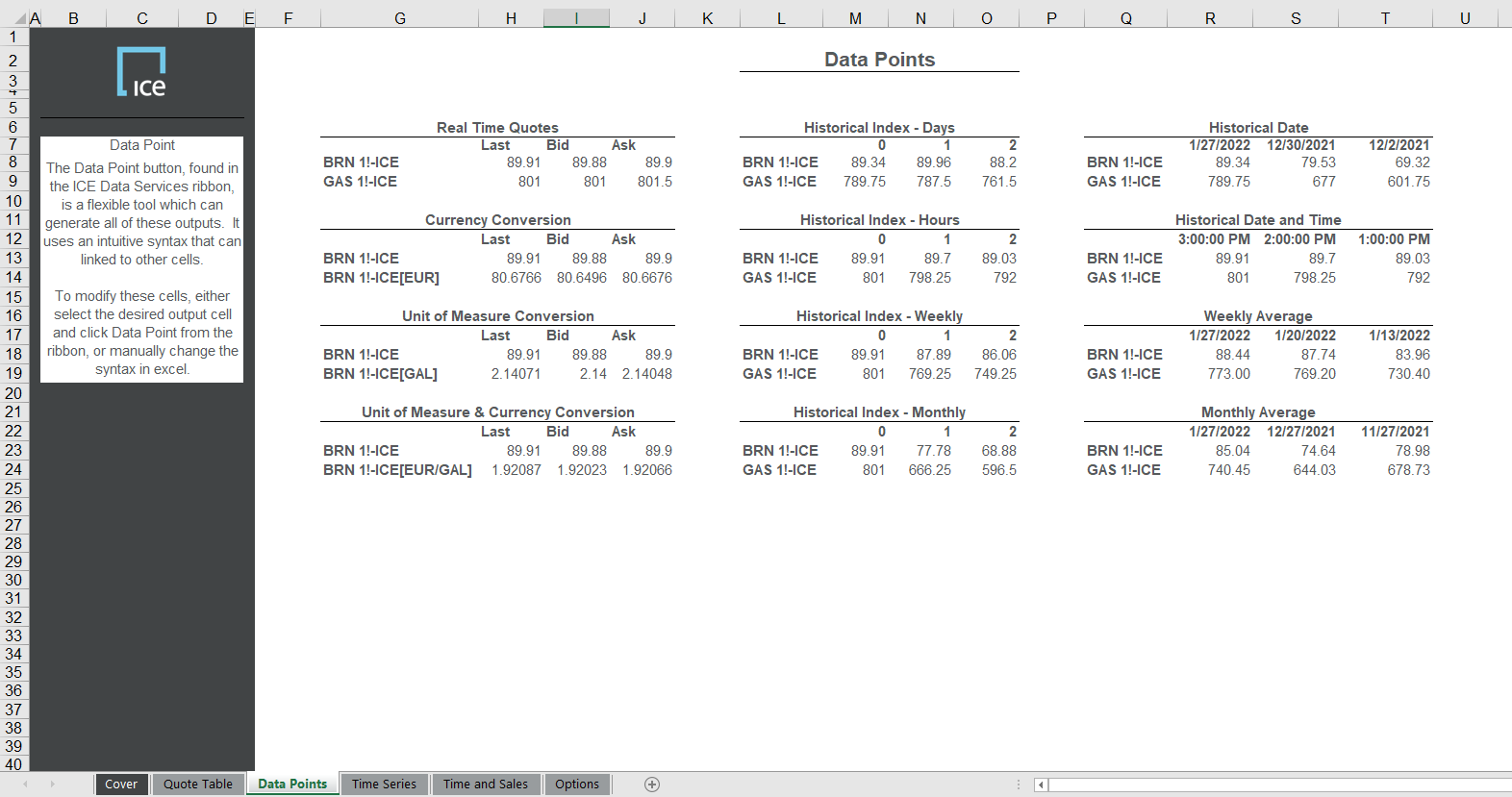The height and width of the screenshot is (797, 1512).
Task: Go to the Time and Sales tab
Action: point(486,785)
